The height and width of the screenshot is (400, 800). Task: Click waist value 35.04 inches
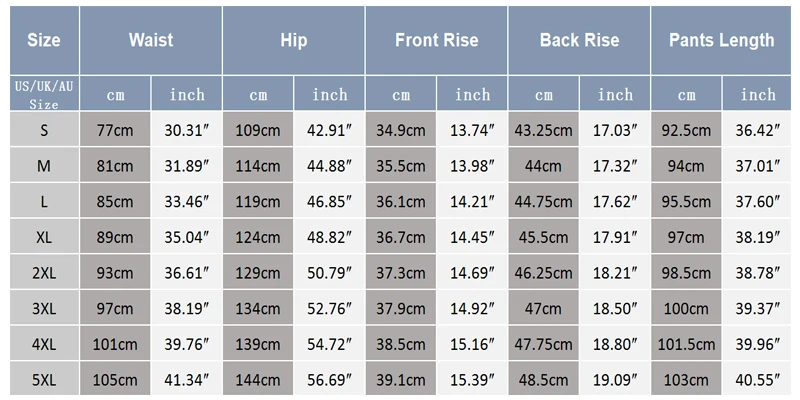click(x=186, y=237)
